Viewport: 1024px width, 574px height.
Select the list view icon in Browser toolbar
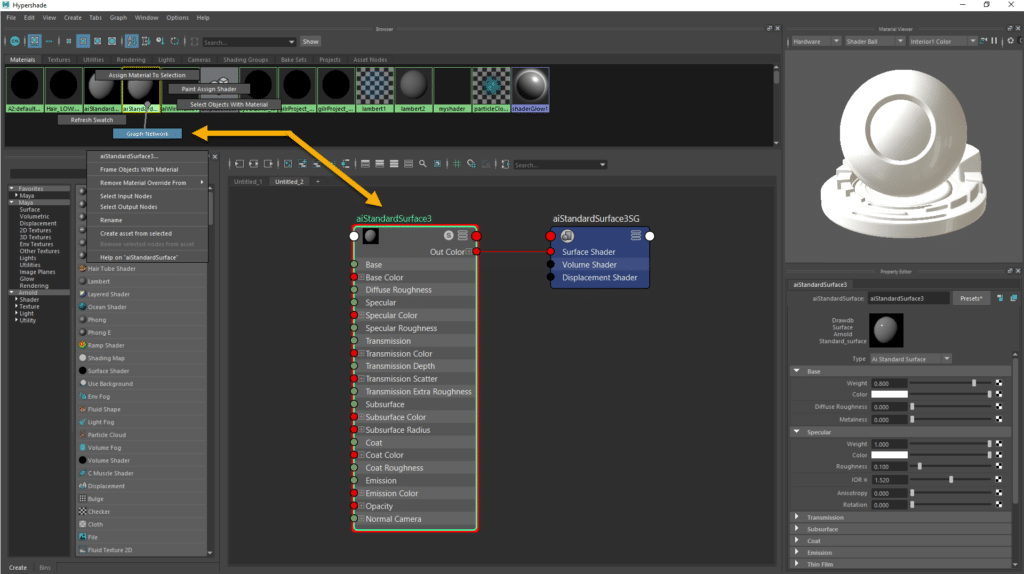(49, 41)
